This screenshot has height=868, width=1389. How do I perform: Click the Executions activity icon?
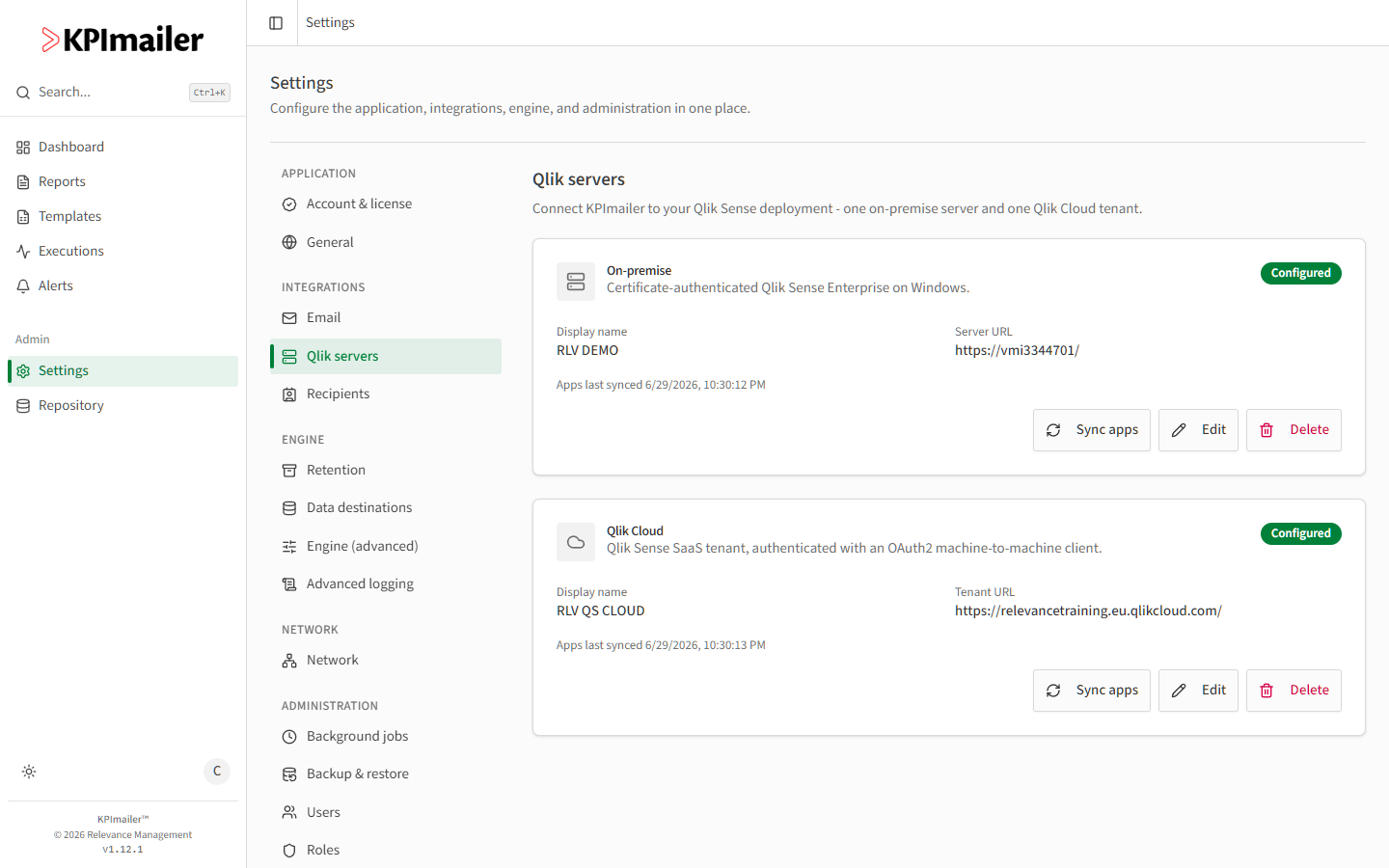23,252
